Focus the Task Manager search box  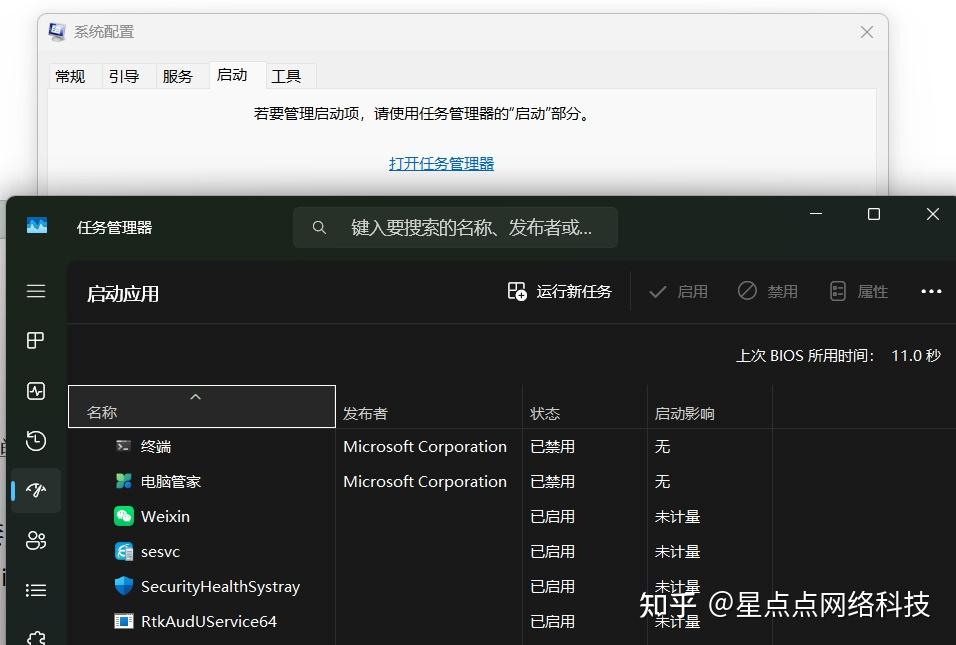click(455, 227)
